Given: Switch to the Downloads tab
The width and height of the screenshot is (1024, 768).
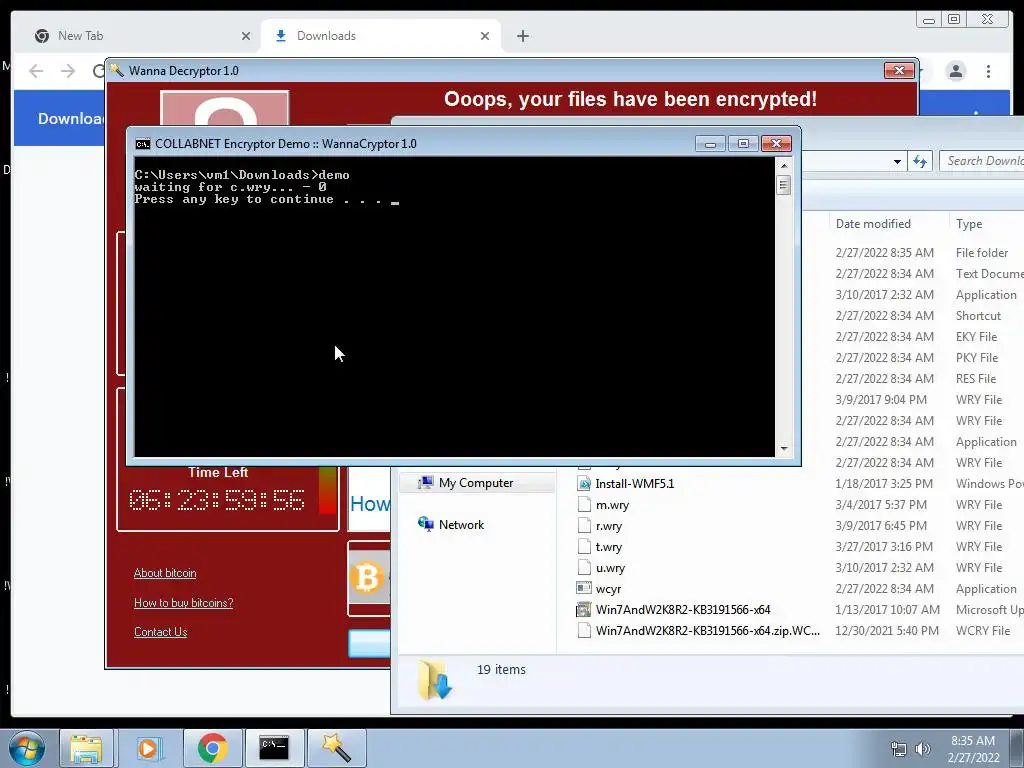Looking at the screenshot, I should click(381, 36).
